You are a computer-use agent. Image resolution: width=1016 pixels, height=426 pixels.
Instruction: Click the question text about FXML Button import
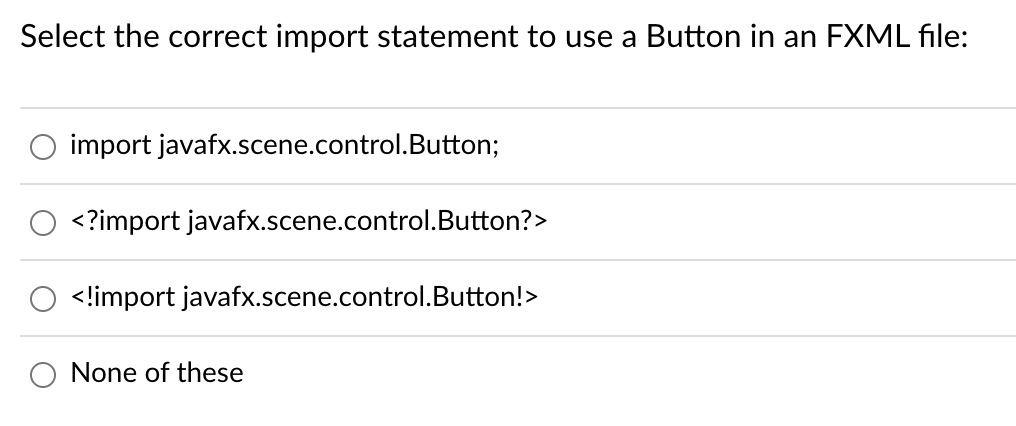click(x=494, y=36)
